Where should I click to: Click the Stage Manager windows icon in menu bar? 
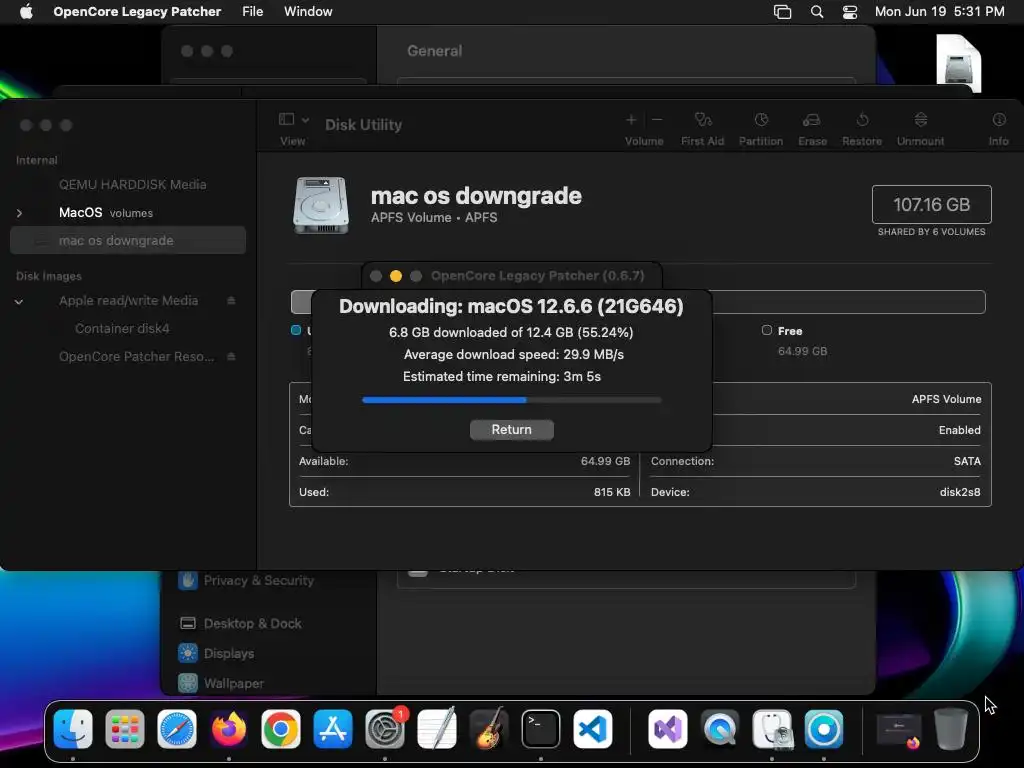(782, 12)
